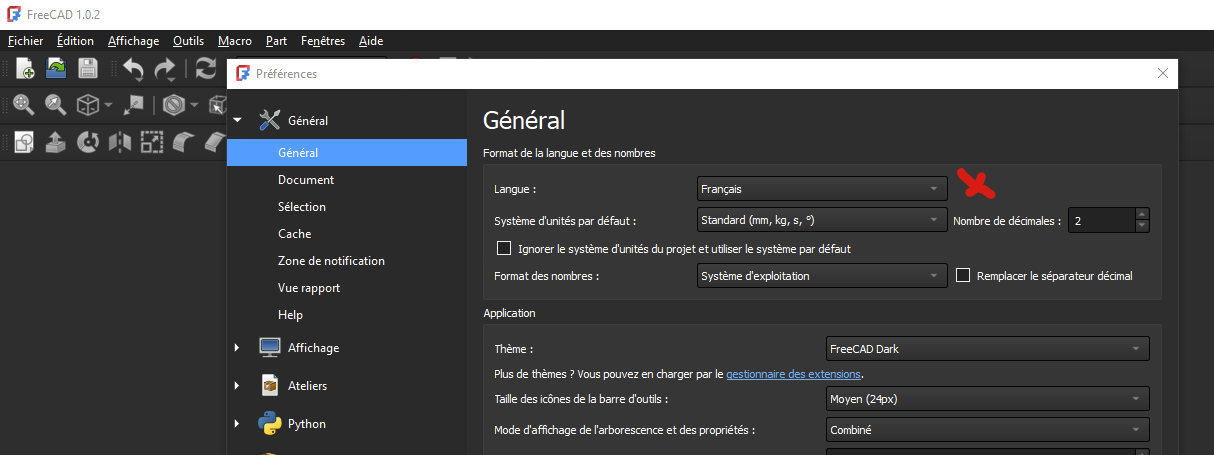Image resolution: width=1214 pixels, height=455 pixels.
Task: Click the Revolve tool icon
Action: point(88,142)
